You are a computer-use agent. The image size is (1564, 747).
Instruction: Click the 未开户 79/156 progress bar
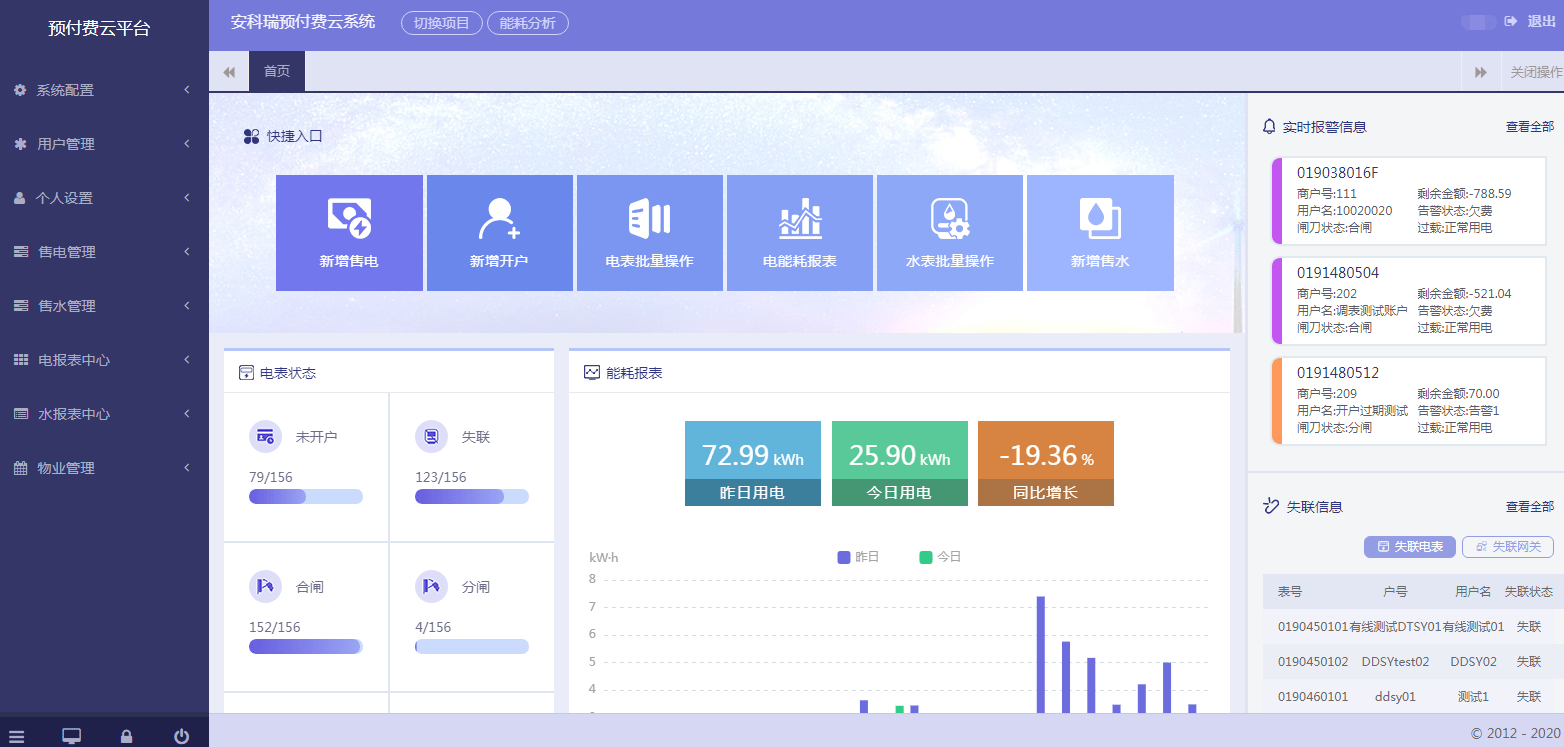click(x=306, y=497)
